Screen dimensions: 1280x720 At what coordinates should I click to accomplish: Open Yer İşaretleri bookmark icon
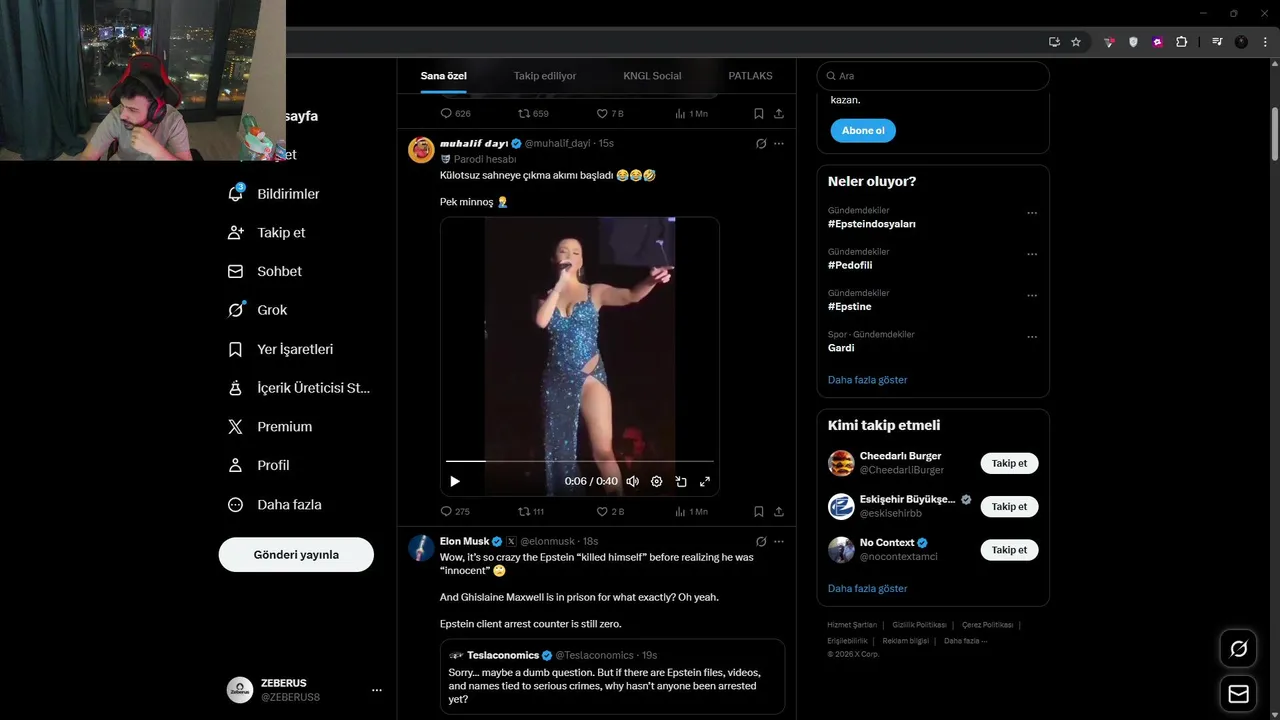[236, 349]
